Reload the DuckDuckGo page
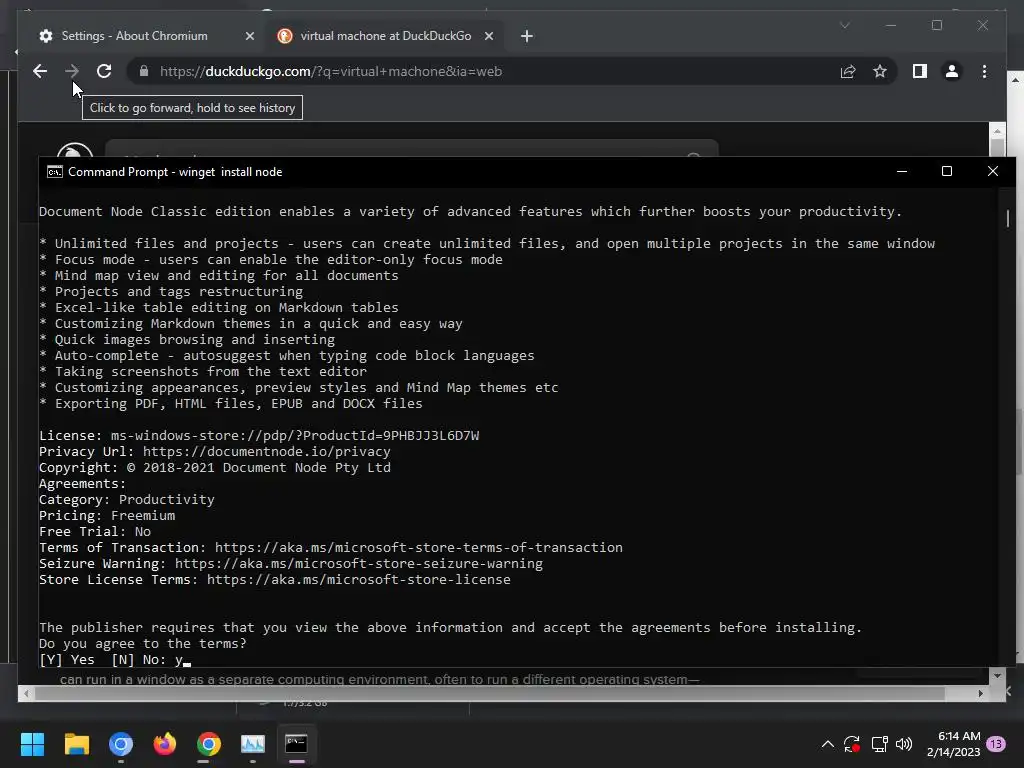The height and width of the screenshot is (768, 1024). click(104, 71)
